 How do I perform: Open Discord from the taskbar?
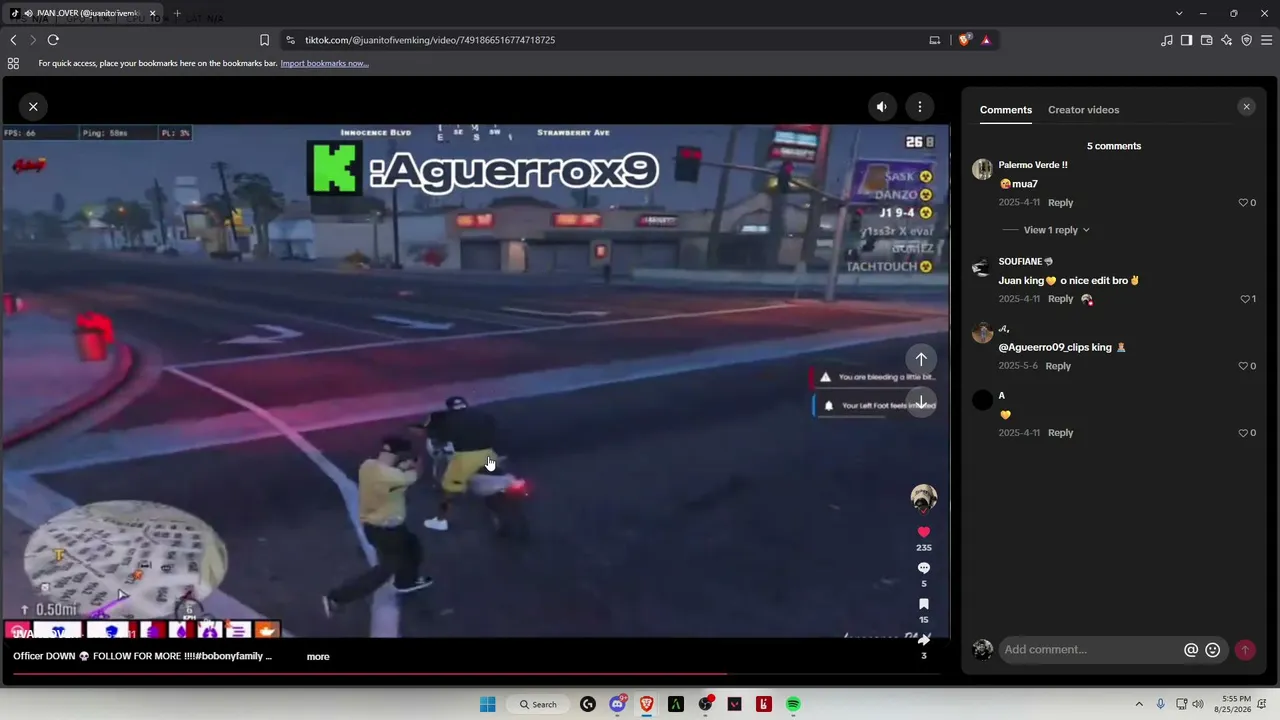(618, 704)
